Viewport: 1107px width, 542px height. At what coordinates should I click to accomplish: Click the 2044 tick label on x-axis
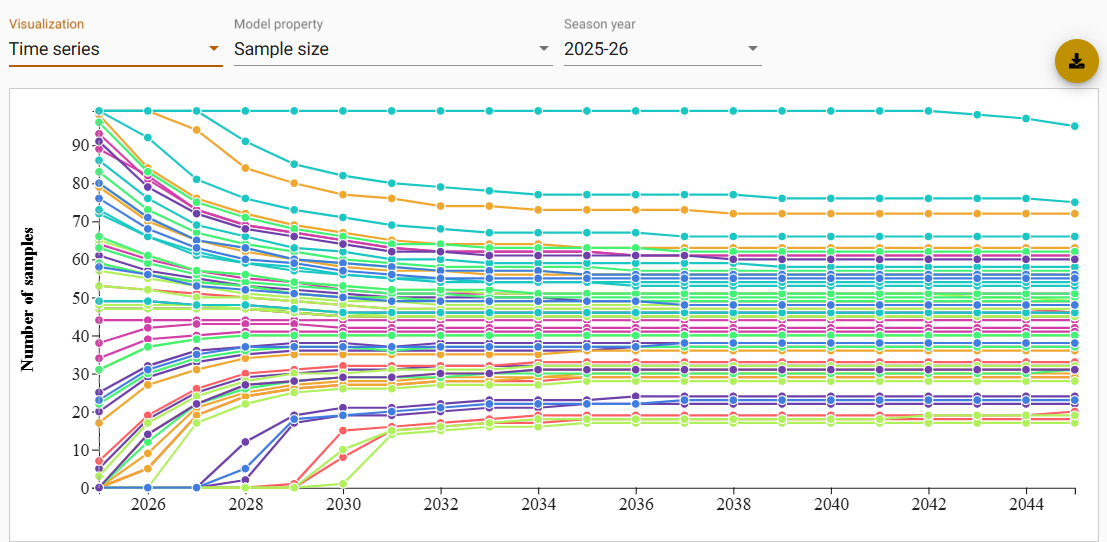tap(1026, 506)
